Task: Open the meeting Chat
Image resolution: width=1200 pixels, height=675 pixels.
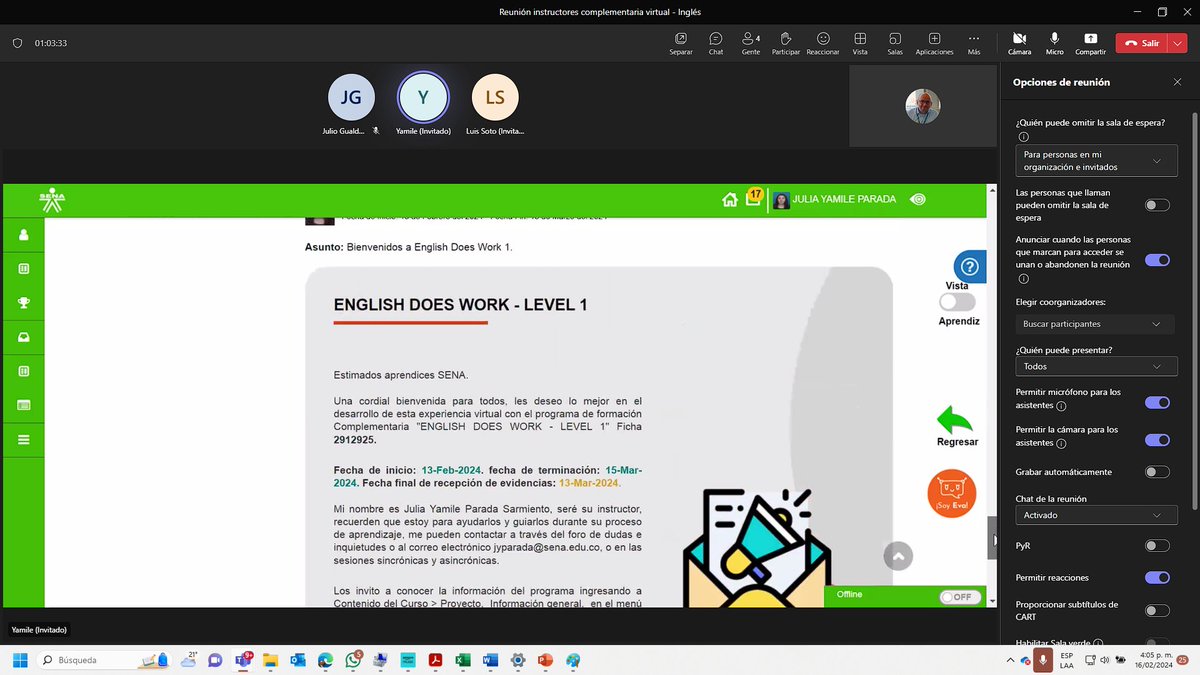Action: 716,39
